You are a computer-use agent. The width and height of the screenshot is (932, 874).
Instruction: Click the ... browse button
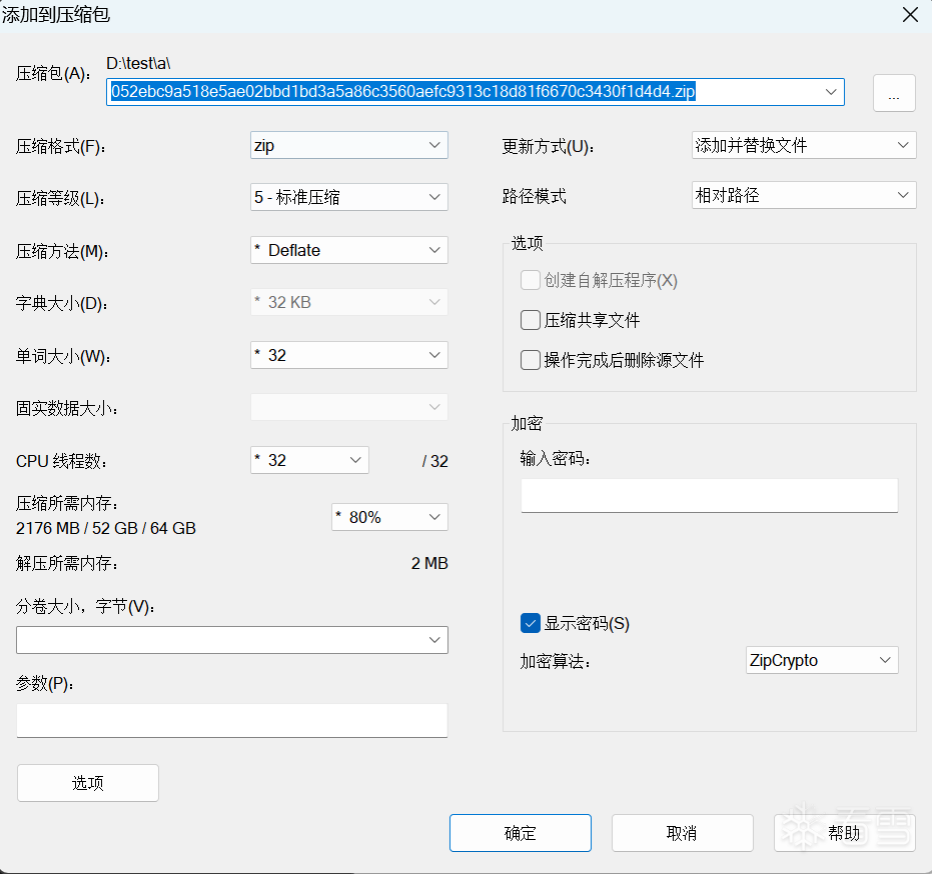pyautogui.click(x=894, y=92)
